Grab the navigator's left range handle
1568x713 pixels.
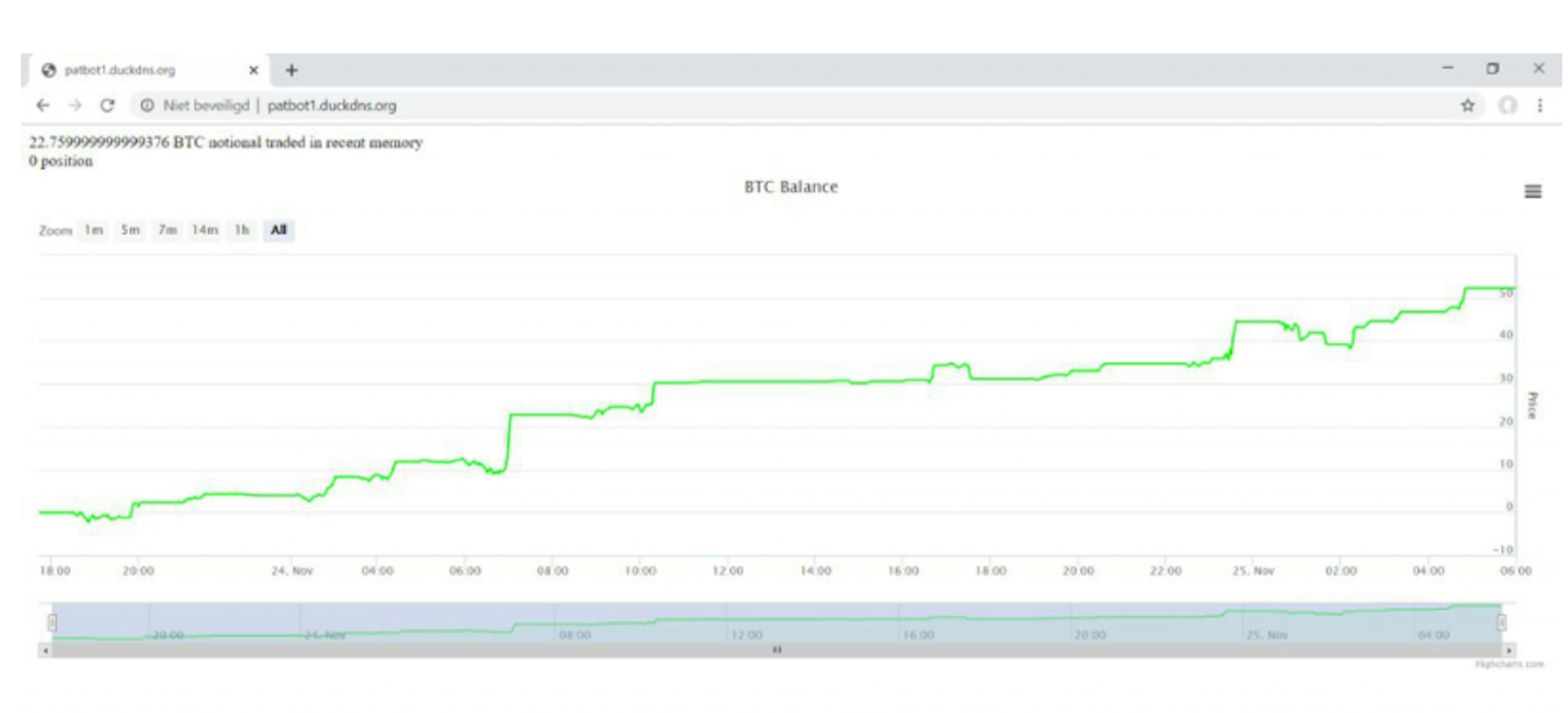(x=52, y=622)
